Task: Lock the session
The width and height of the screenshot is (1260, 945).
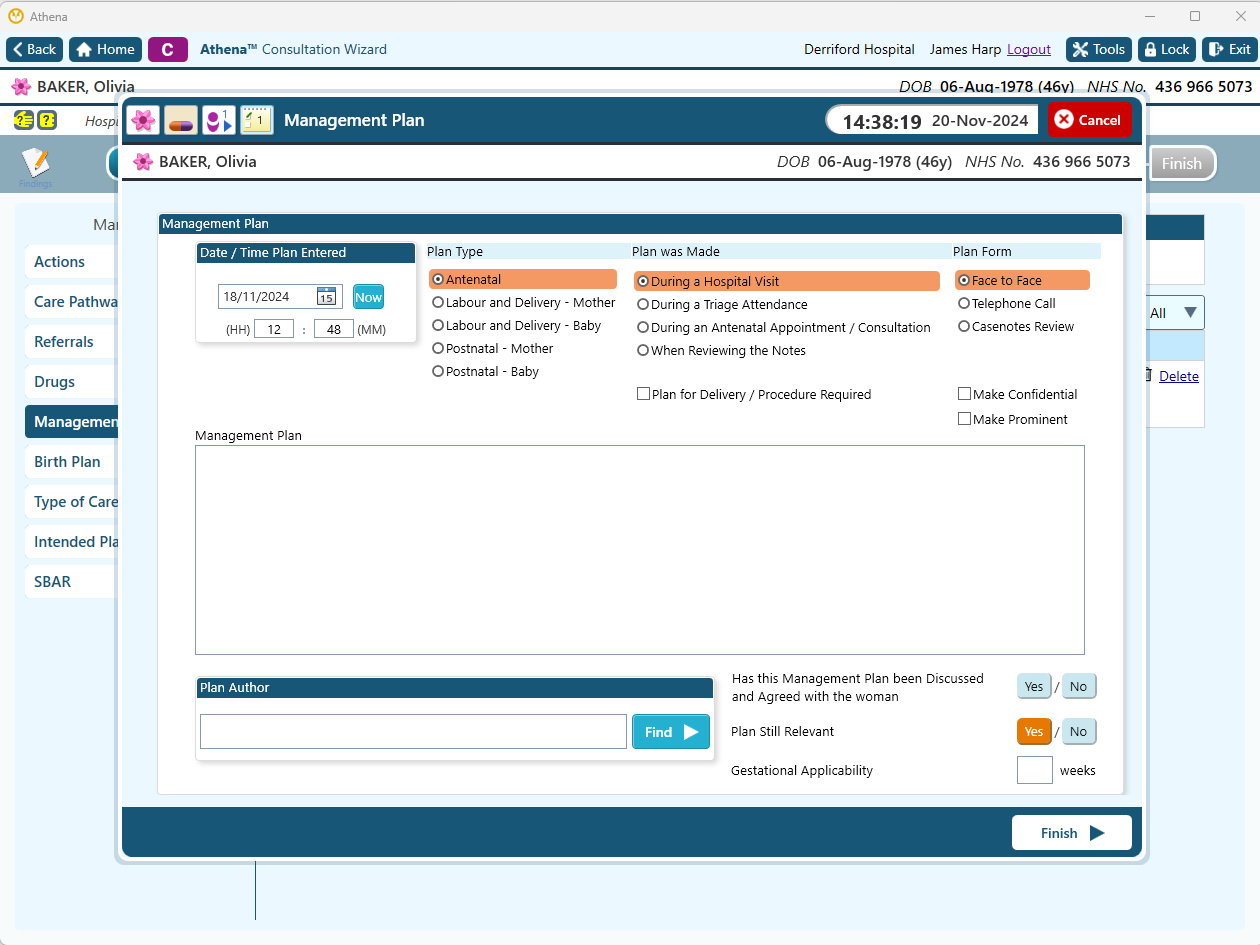Action: click(x=1167, y=49)
